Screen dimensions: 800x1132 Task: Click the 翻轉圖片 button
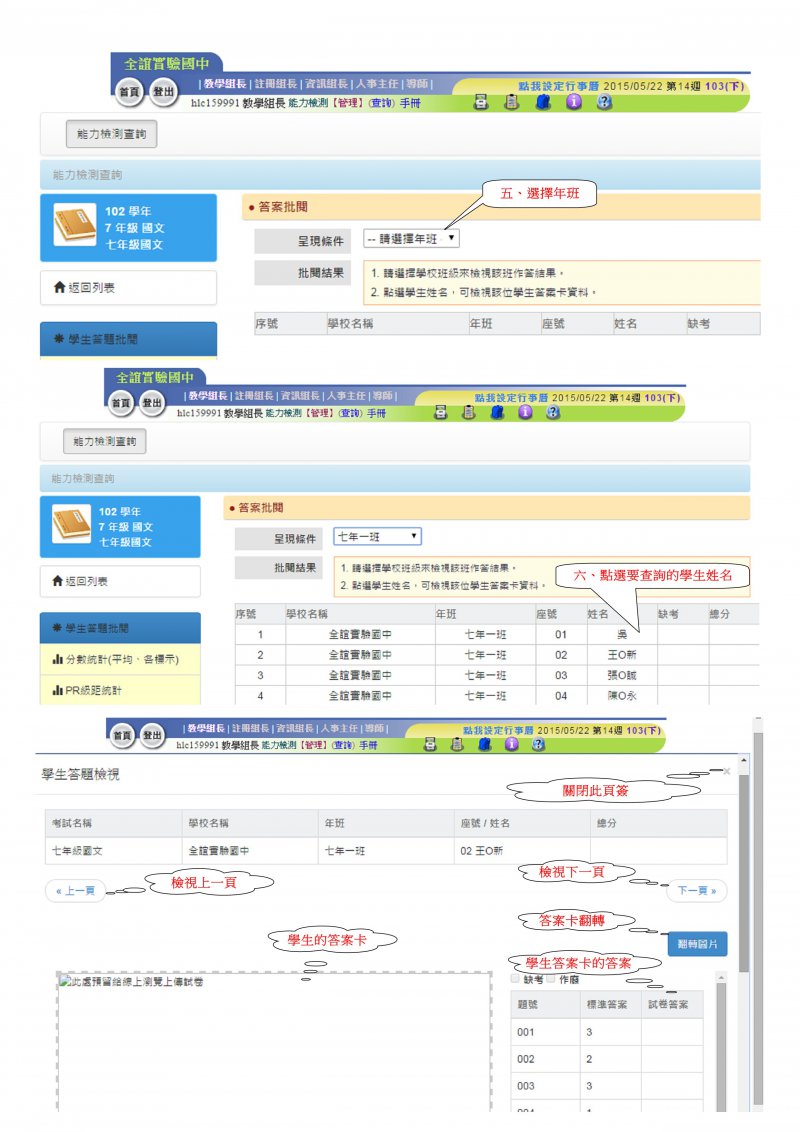click(697, 943)
